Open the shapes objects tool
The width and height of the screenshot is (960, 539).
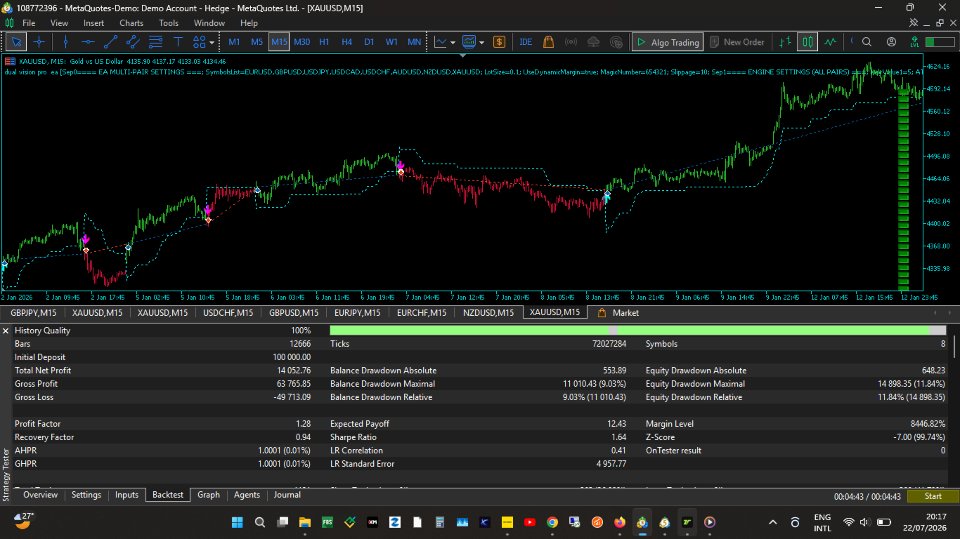[199, 42]
